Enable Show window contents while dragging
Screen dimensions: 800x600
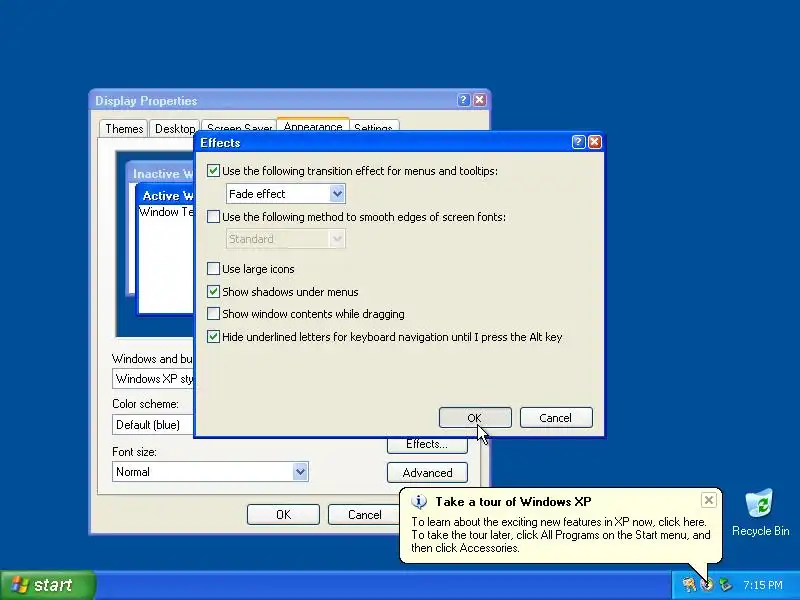(213, 314)
